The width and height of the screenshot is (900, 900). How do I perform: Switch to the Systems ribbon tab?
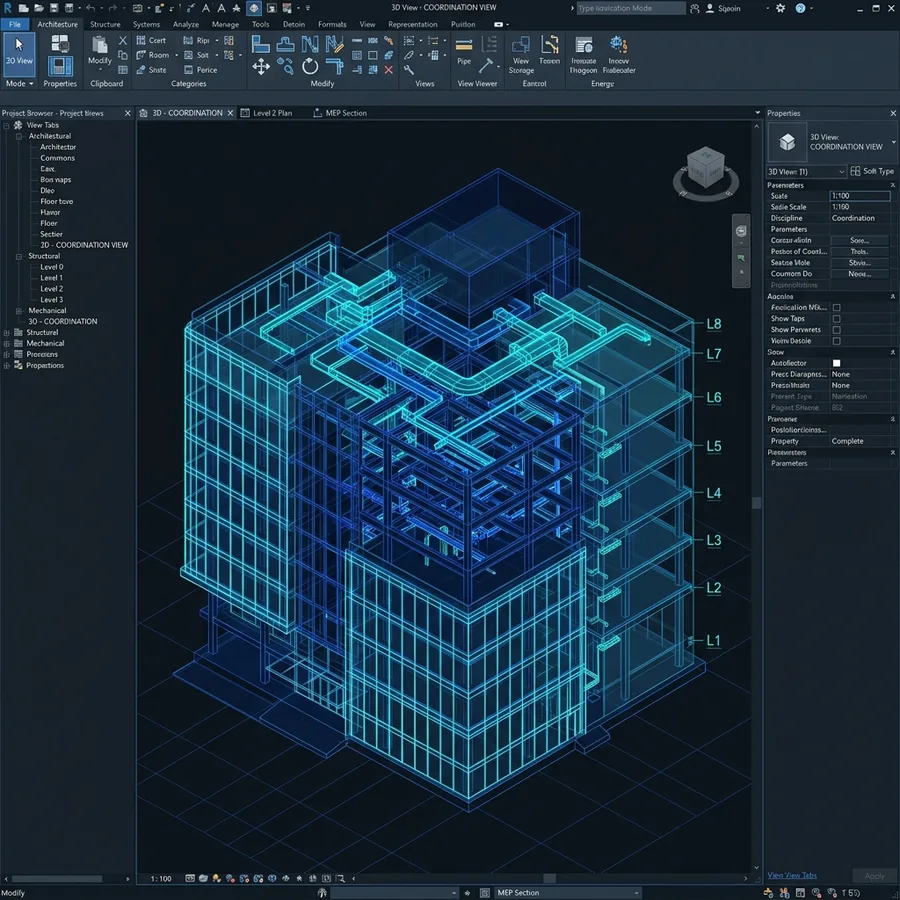(x=146, y=24)
